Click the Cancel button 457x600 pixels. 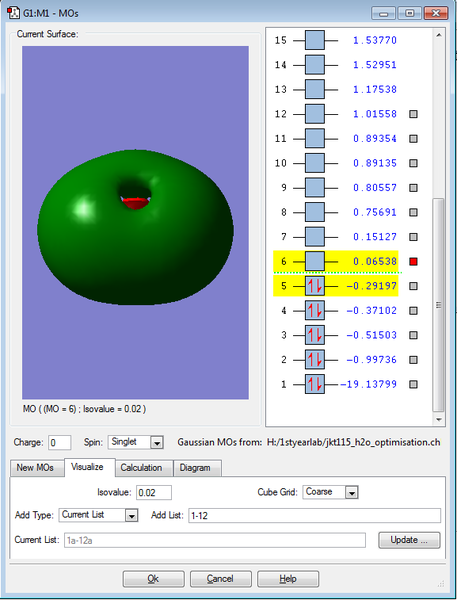[220, 579]
